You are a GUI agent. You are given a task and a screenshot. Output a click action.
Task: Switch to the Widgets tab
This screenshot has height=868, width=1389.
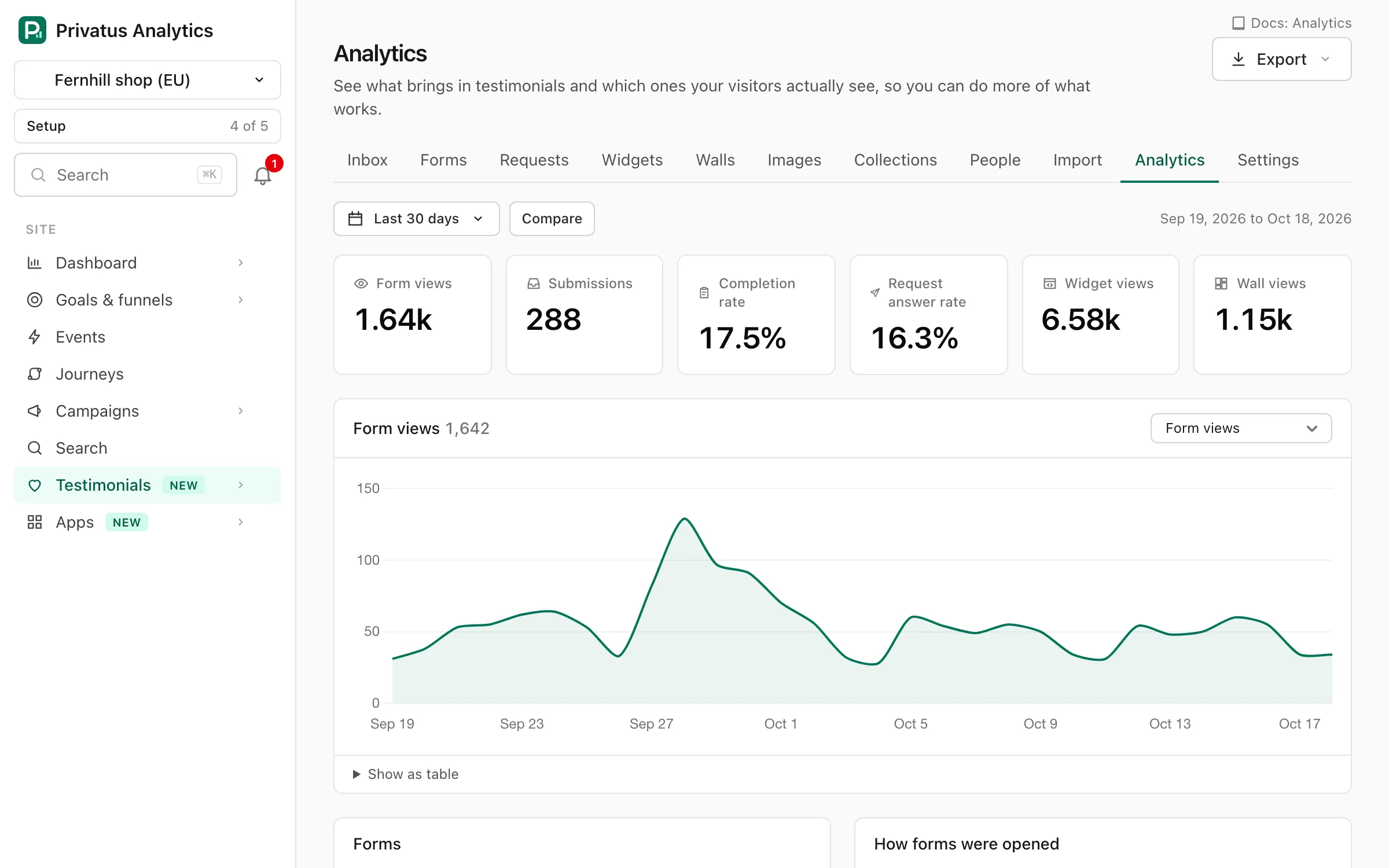pyautogui.click(x=632, y=160)
